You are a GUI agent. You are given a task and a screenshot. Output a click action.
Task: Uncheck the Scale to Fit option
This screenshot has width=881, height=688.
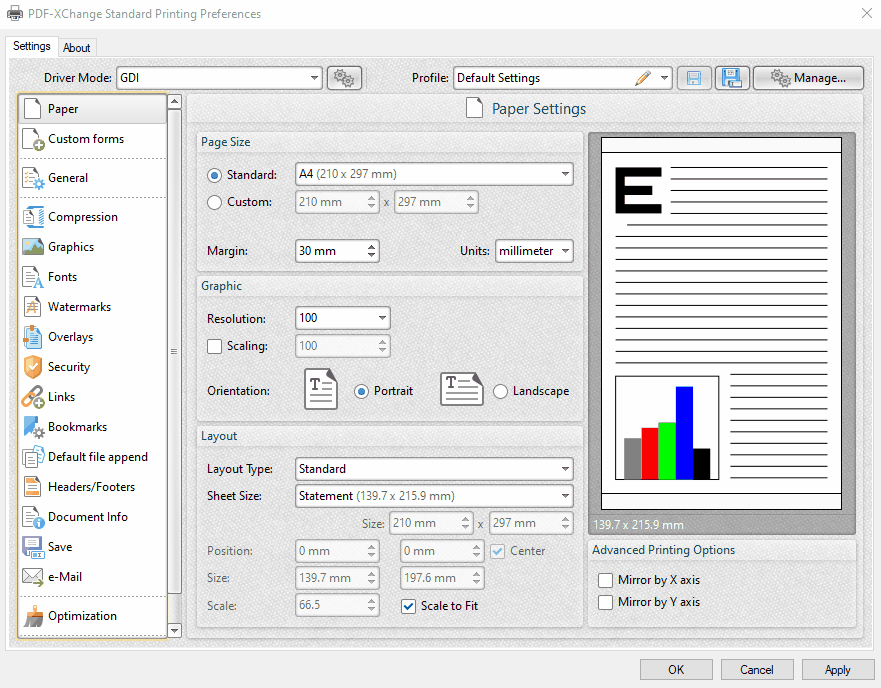click(x=408, y=606)
